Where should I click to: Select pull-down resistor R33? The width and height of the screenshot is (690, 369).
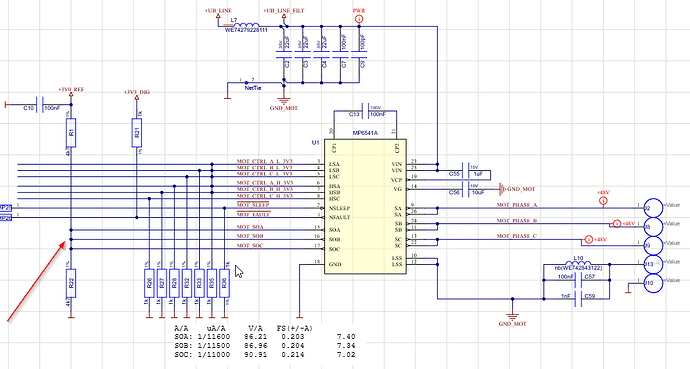(199, 283)
